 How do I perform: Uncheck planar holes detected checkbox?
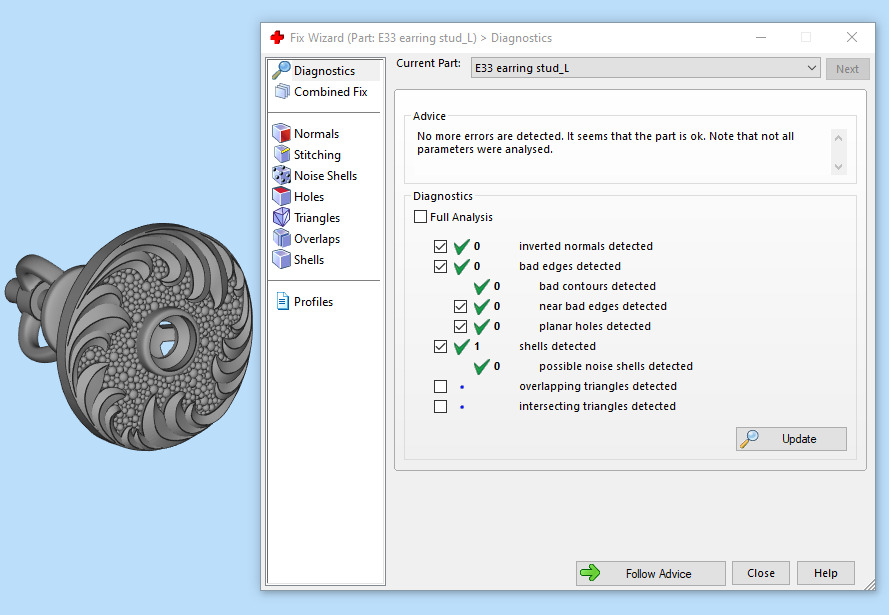(x=460, y=326)
